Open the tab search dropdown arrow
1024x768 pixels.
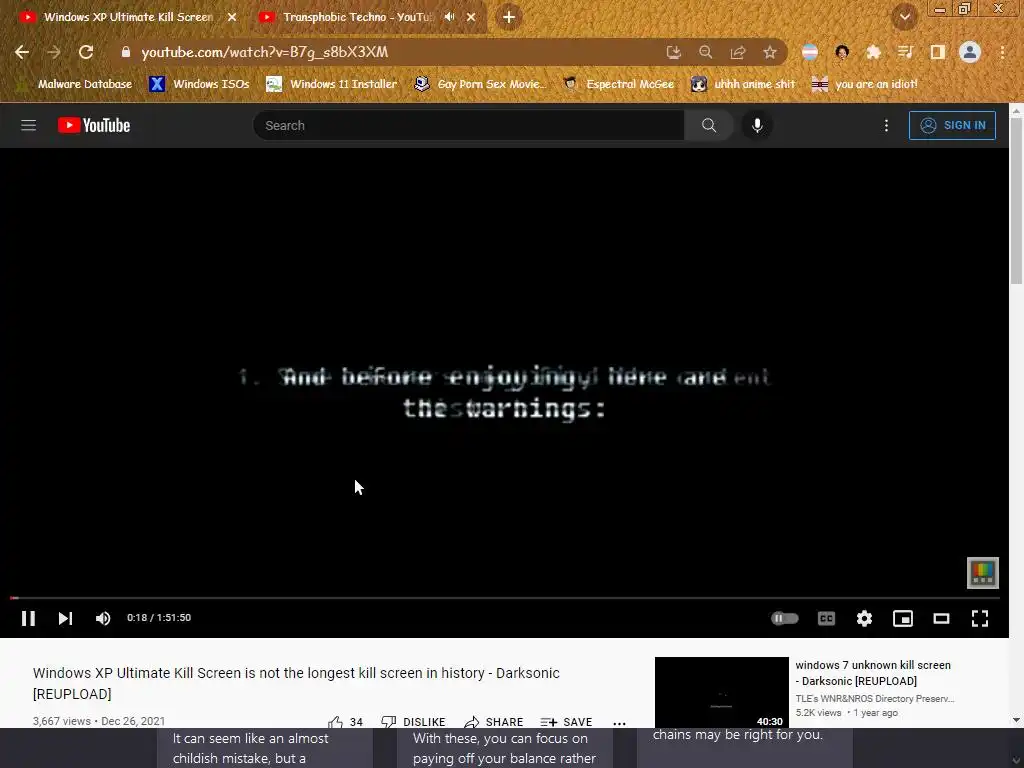tap(904, 17)
